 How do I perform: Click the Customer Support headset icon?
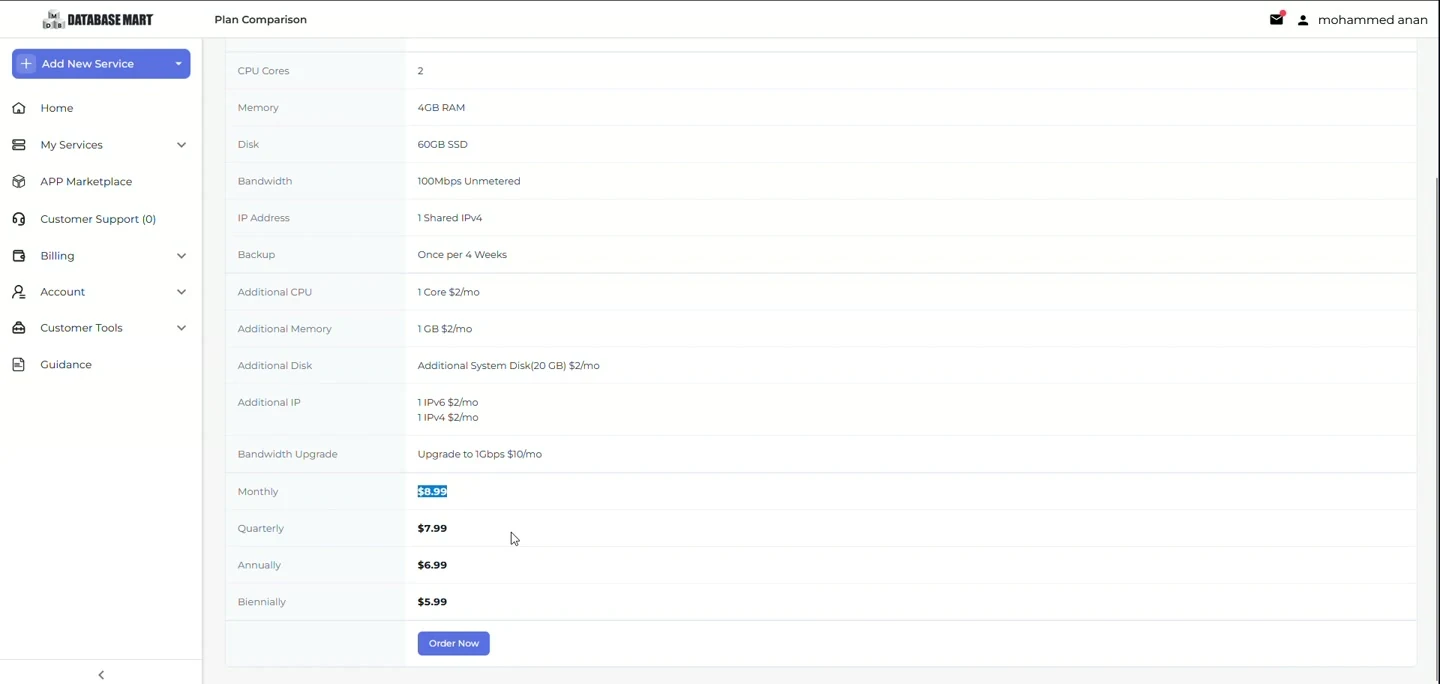19,219
